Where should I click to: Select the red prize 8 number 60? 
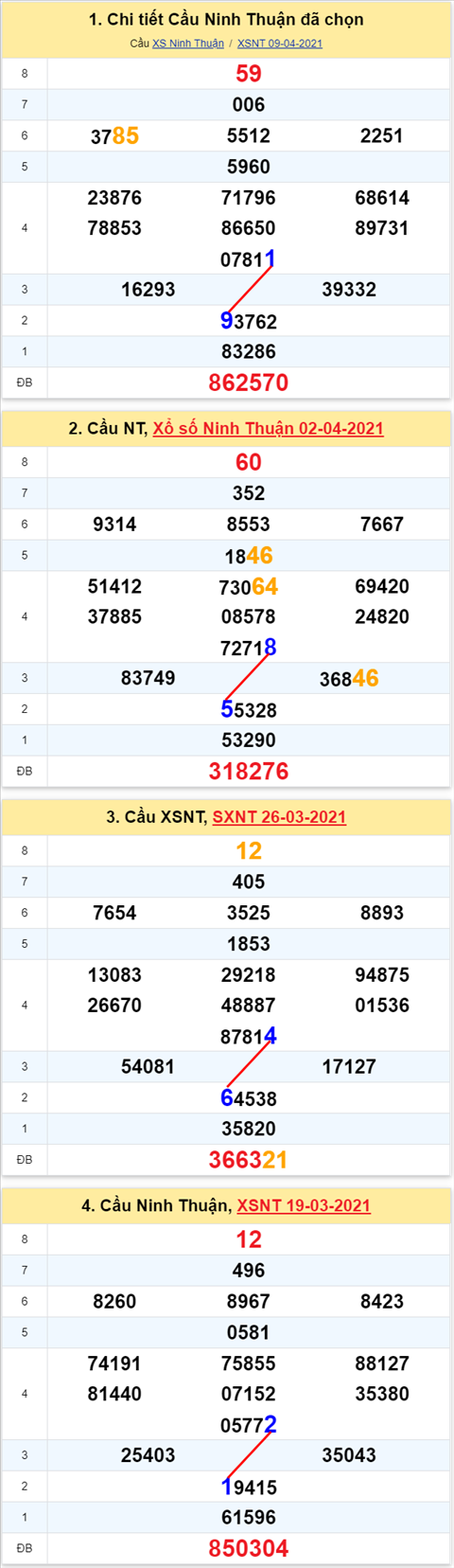(249, 462)
